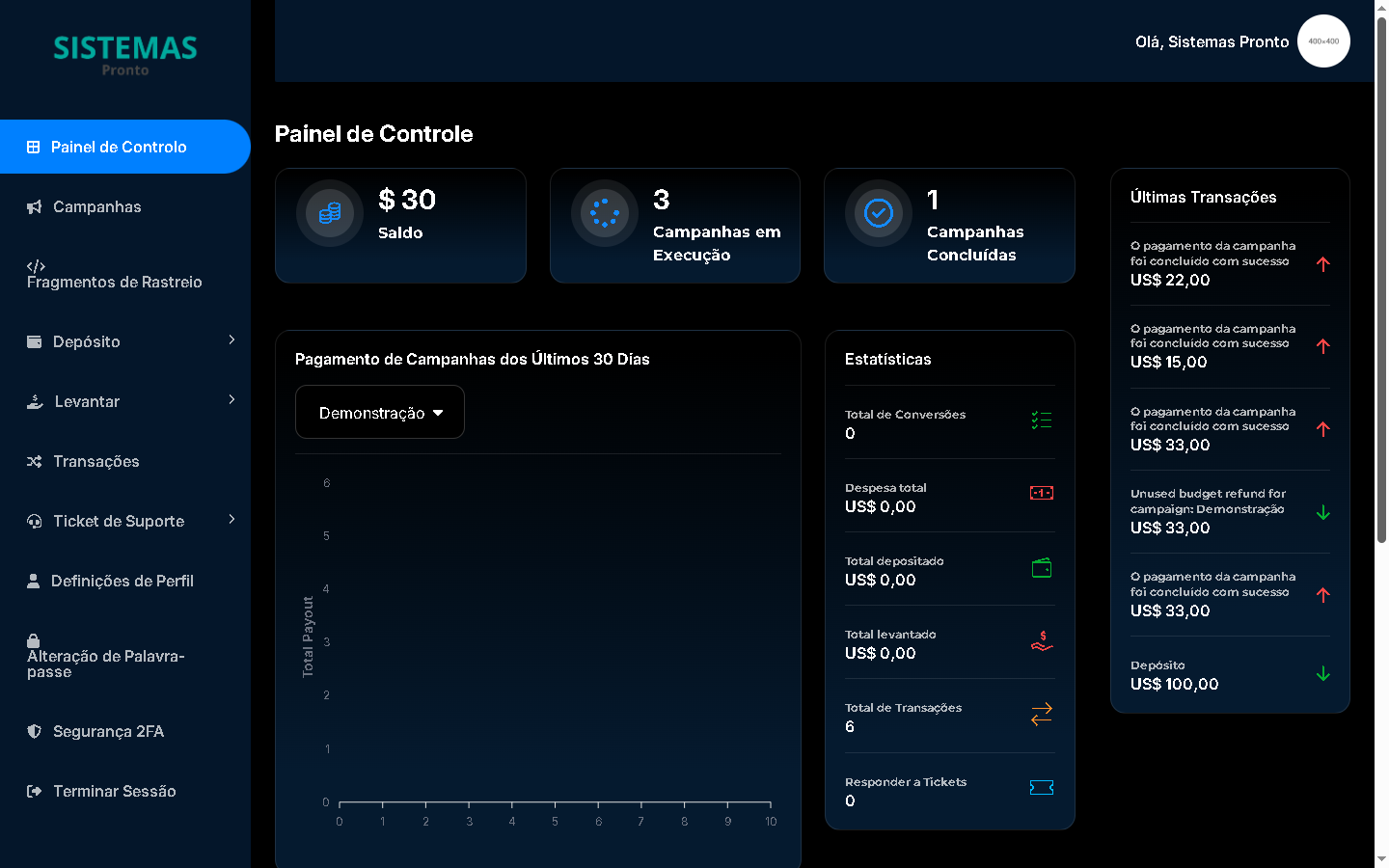Click the checkmark icon for Campanhas Concluídas
This screenshot has height=868, width=1389.
coord(879,213)
